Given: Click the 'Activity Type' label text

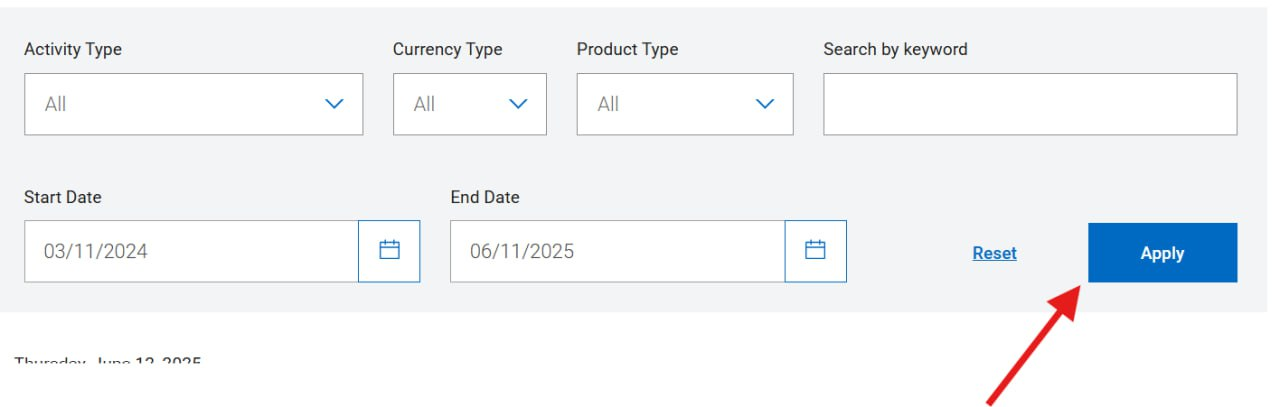Looking at the screenshot, I should coord(73,49).
